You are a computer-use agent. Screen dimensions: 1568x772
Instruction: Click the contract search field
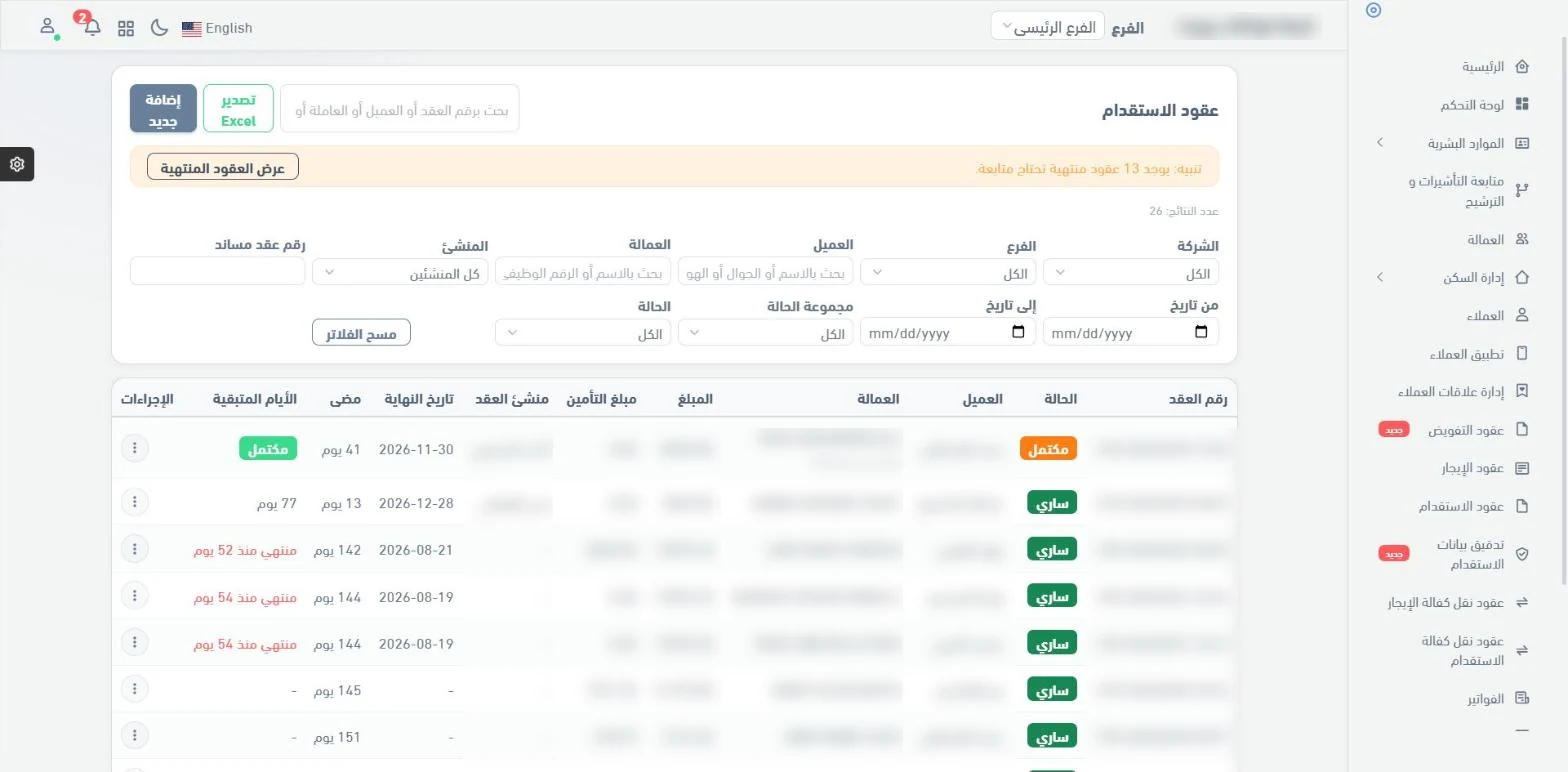(400, 109)
